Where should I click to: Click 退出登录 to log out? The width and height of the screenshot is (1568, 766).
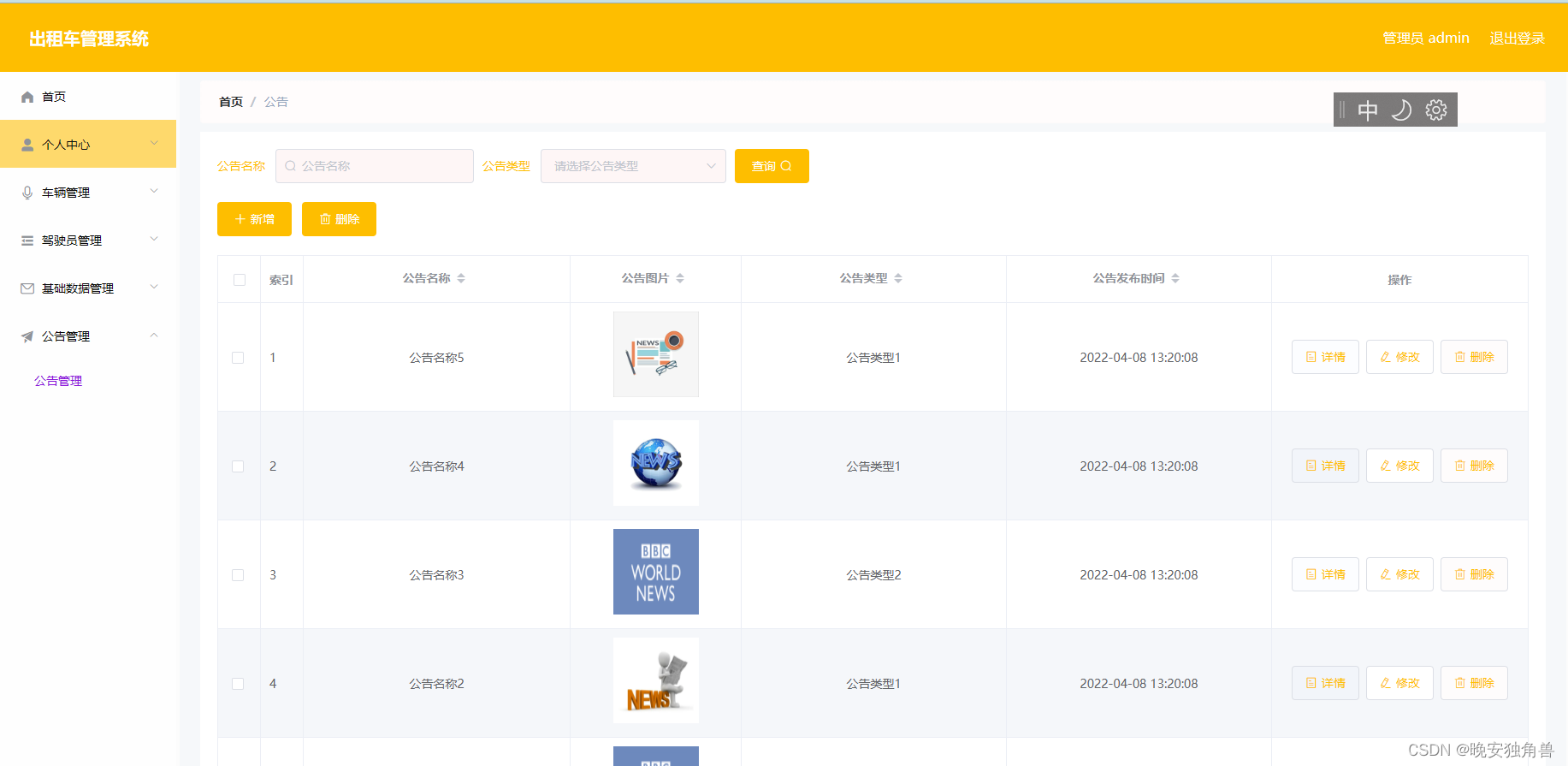(1517, 39)
